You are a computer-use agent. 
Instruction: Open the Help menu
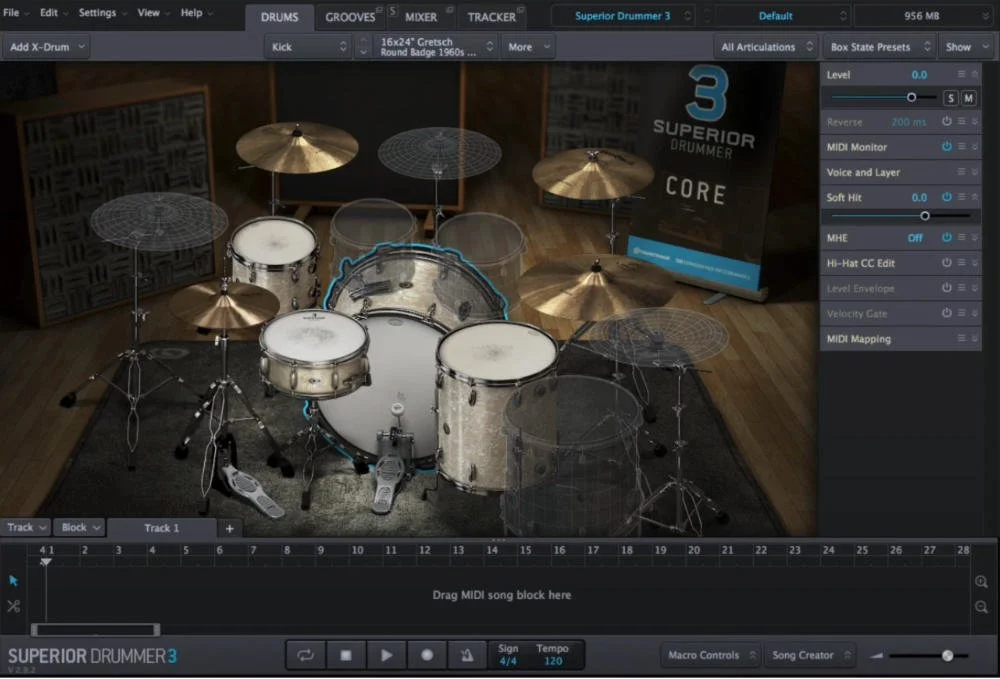[196, 12]
